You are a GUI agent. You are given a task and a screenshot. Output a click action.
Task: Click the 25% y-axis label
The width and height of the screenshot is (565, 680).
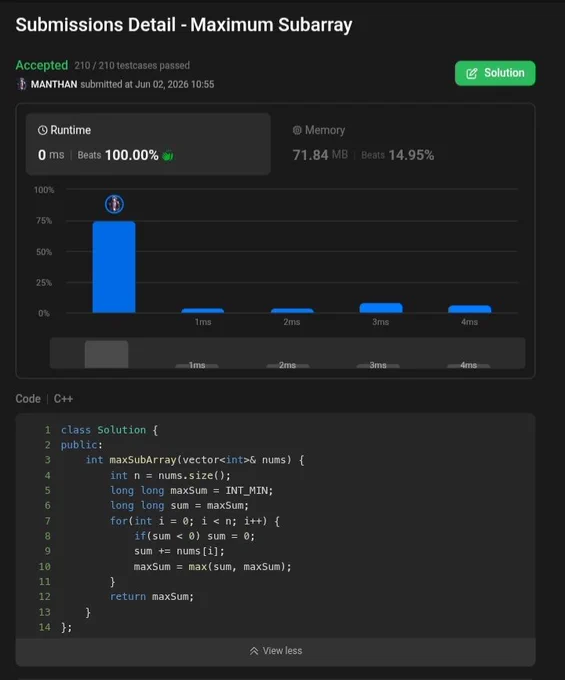44,283
